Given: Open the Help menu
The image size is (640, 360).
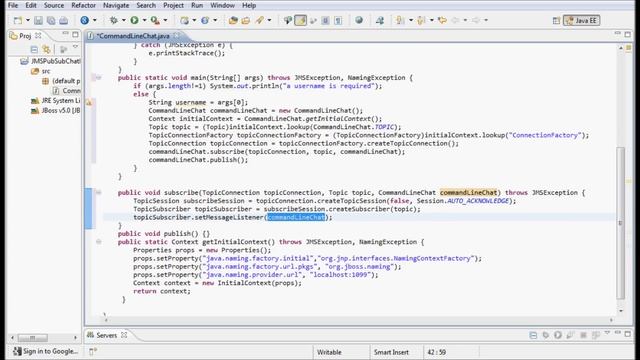Looking at the screenshot, I should 249,5.
